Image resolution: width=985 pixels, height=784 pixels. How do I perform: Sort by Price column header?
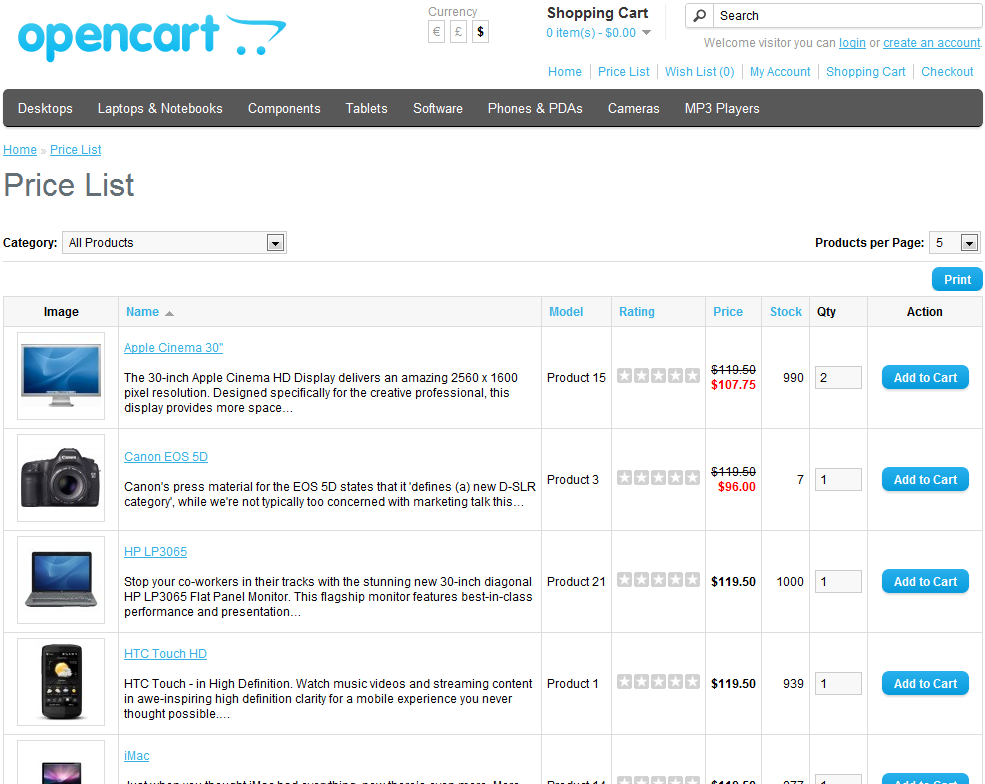727,312
